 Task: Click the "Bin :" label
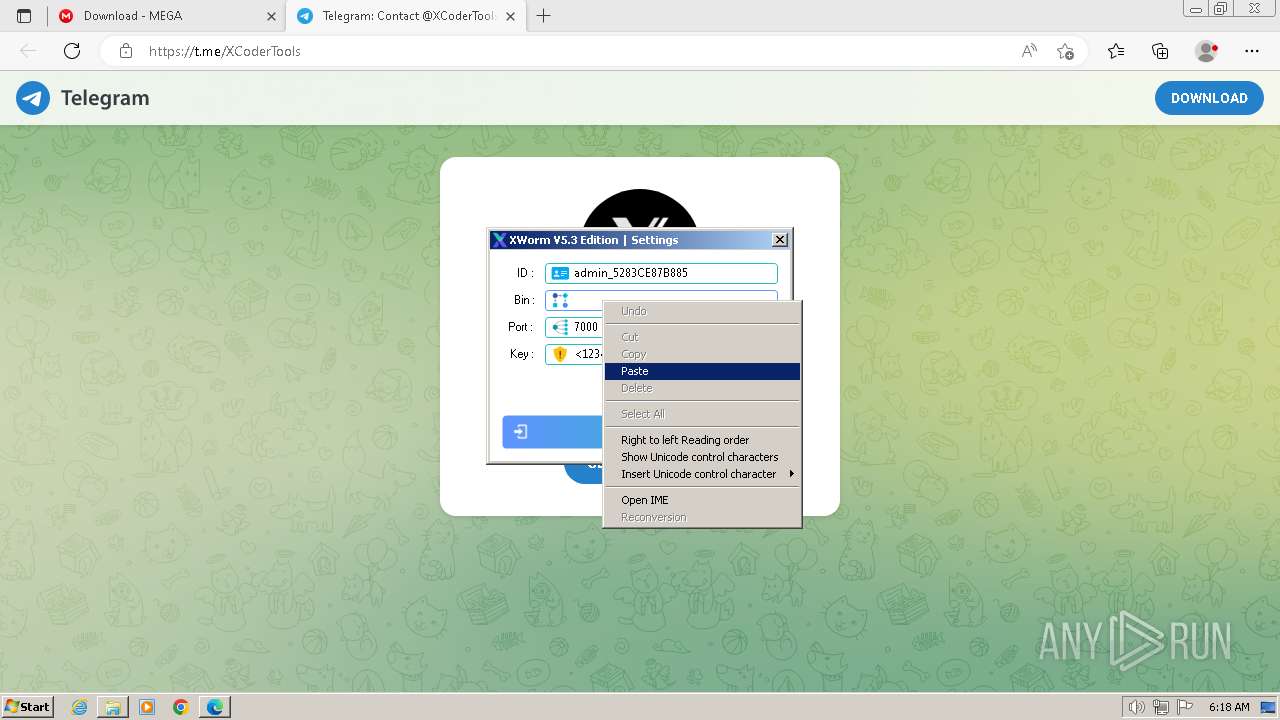click(524, 300)
